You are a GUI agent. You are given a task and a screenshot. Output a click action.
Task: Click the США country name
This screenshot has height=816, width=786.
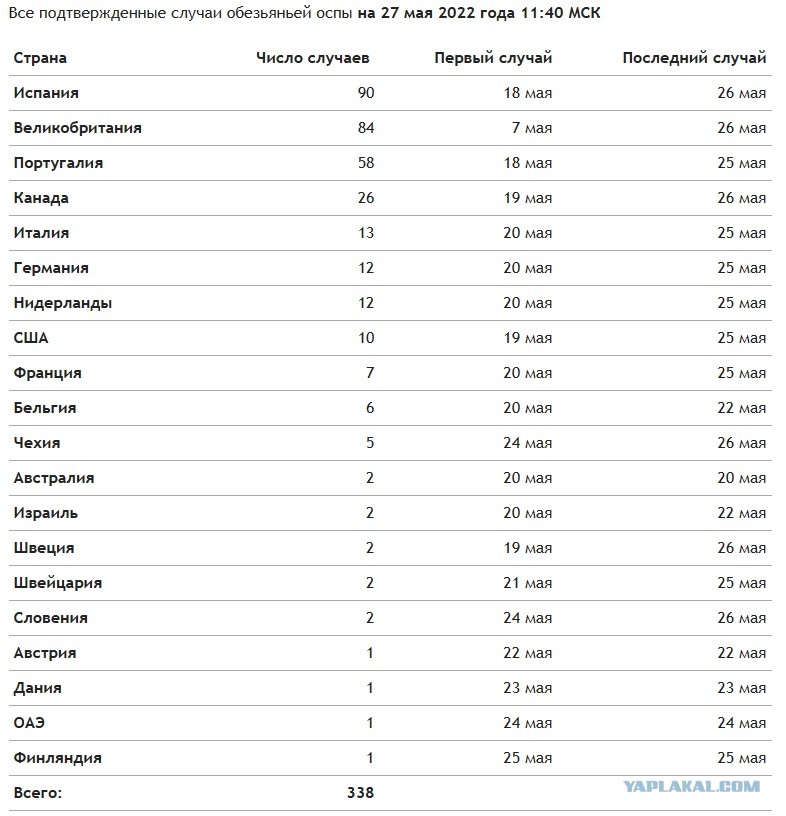coord(31,338)
